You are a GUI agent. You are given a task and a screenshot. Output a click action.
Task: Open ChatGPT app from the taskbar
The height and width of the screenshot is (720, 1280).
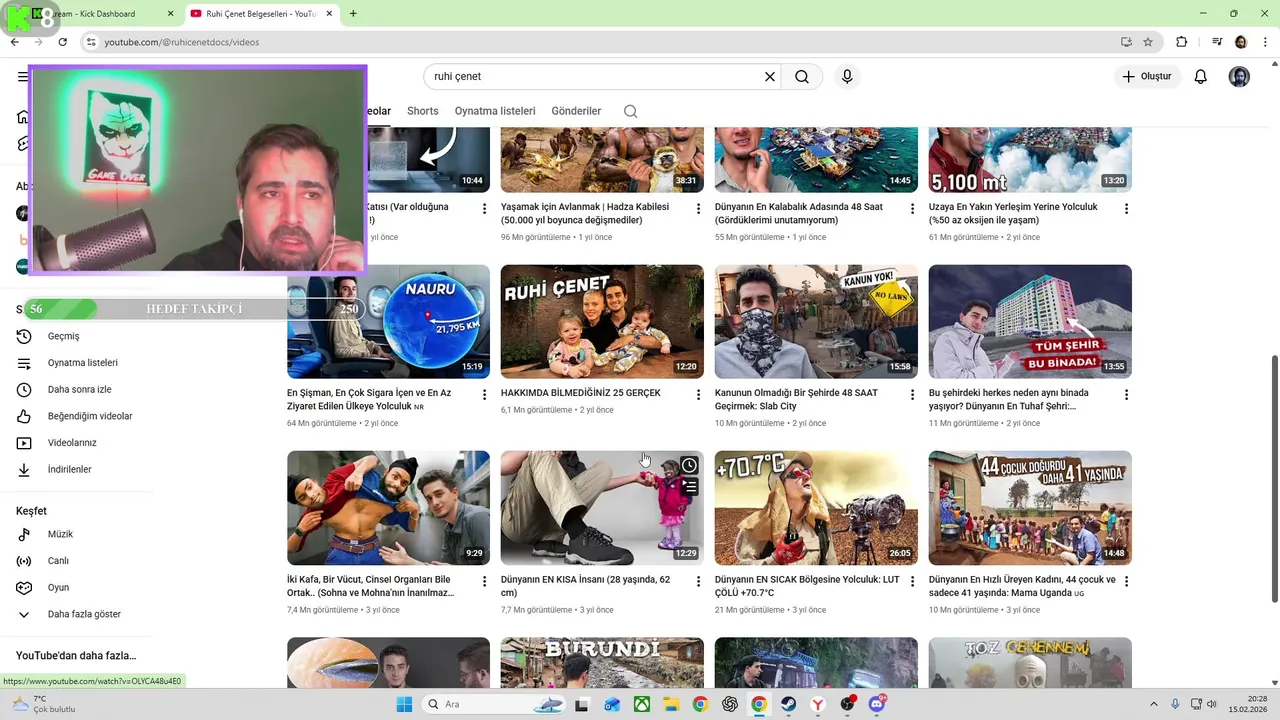coord(730,704)
